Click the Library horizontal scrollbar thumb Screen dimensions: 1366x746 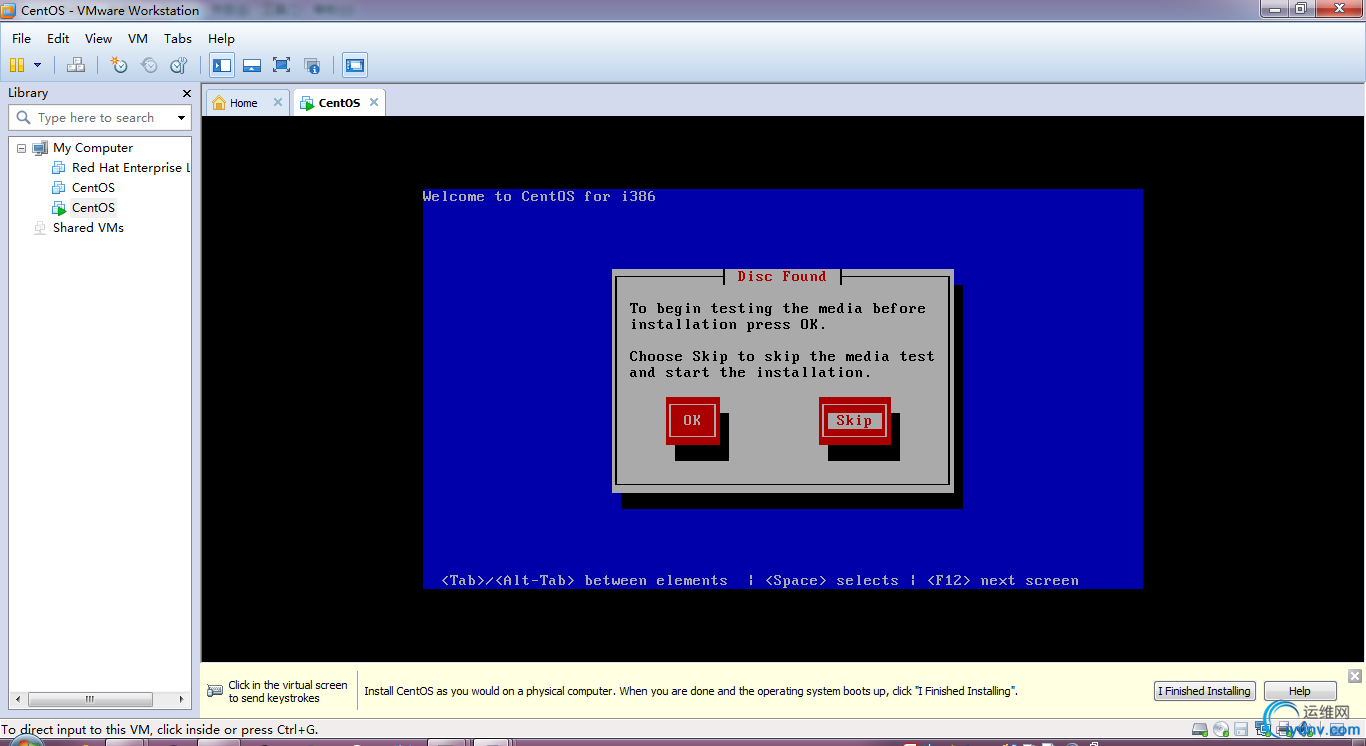coord(90,699)
